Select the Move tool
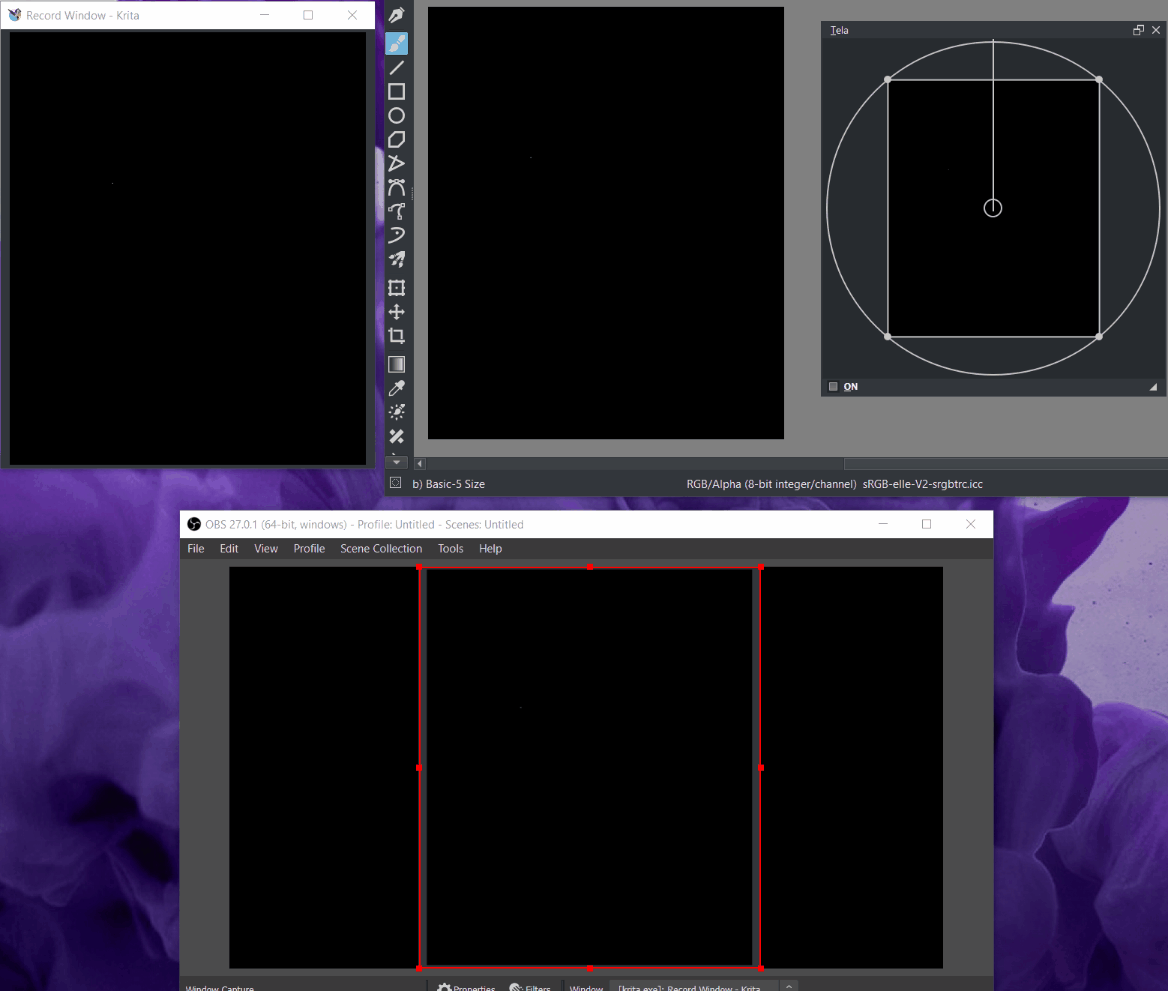1168x991 pixels. 397,312
